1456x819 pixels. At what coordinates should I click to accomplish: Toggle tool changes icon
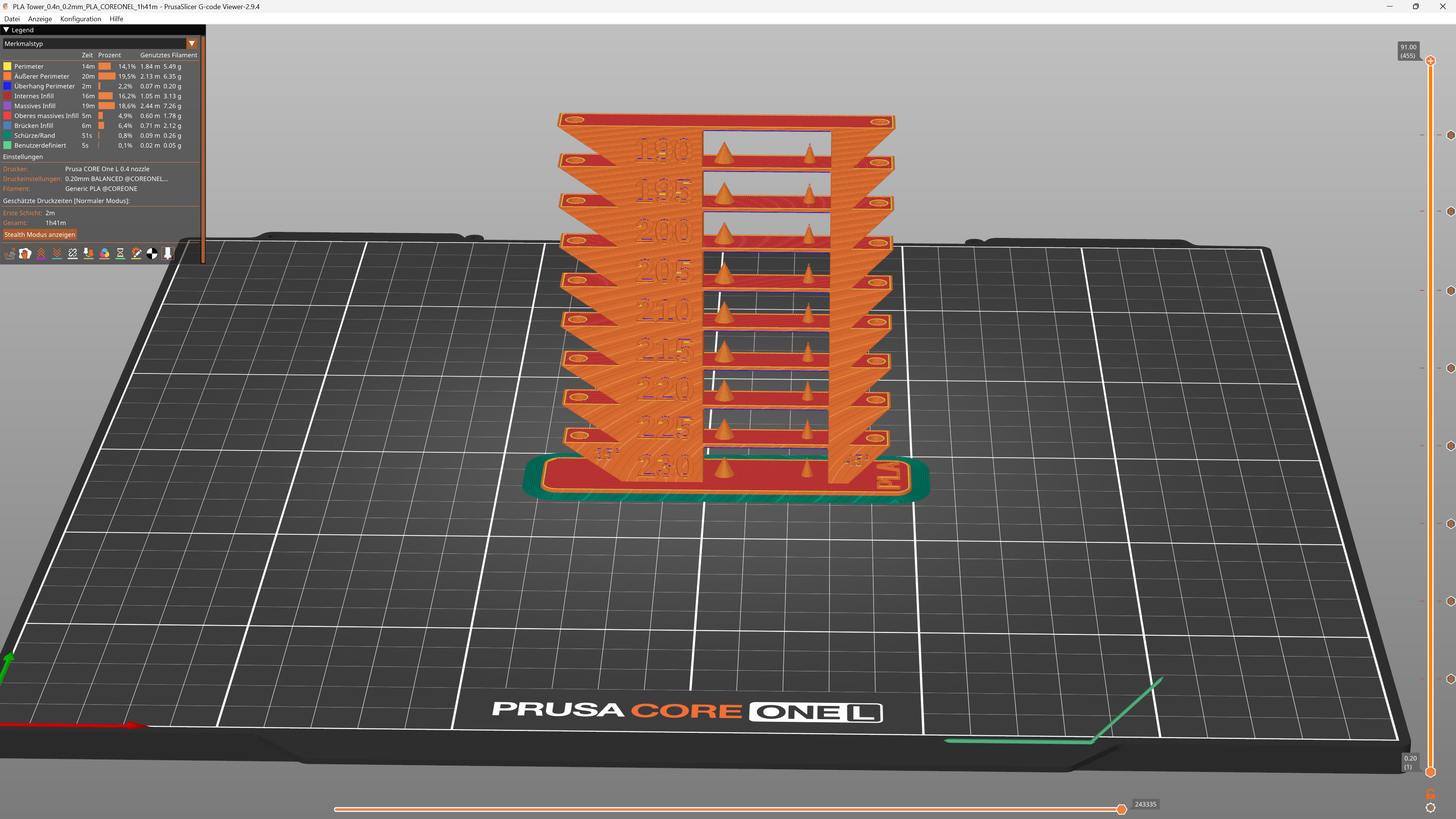88,254
